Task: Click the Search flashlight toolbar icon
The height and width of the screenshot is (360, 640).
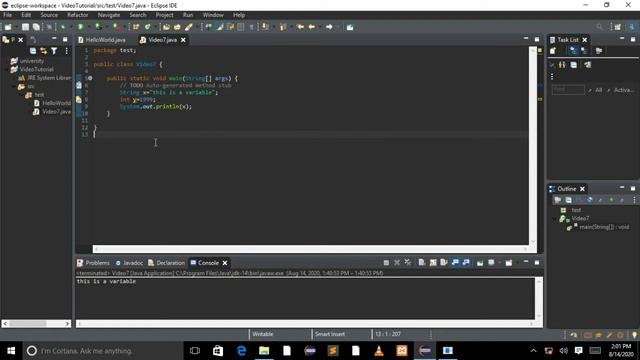Action: click(x=189, y=27)
